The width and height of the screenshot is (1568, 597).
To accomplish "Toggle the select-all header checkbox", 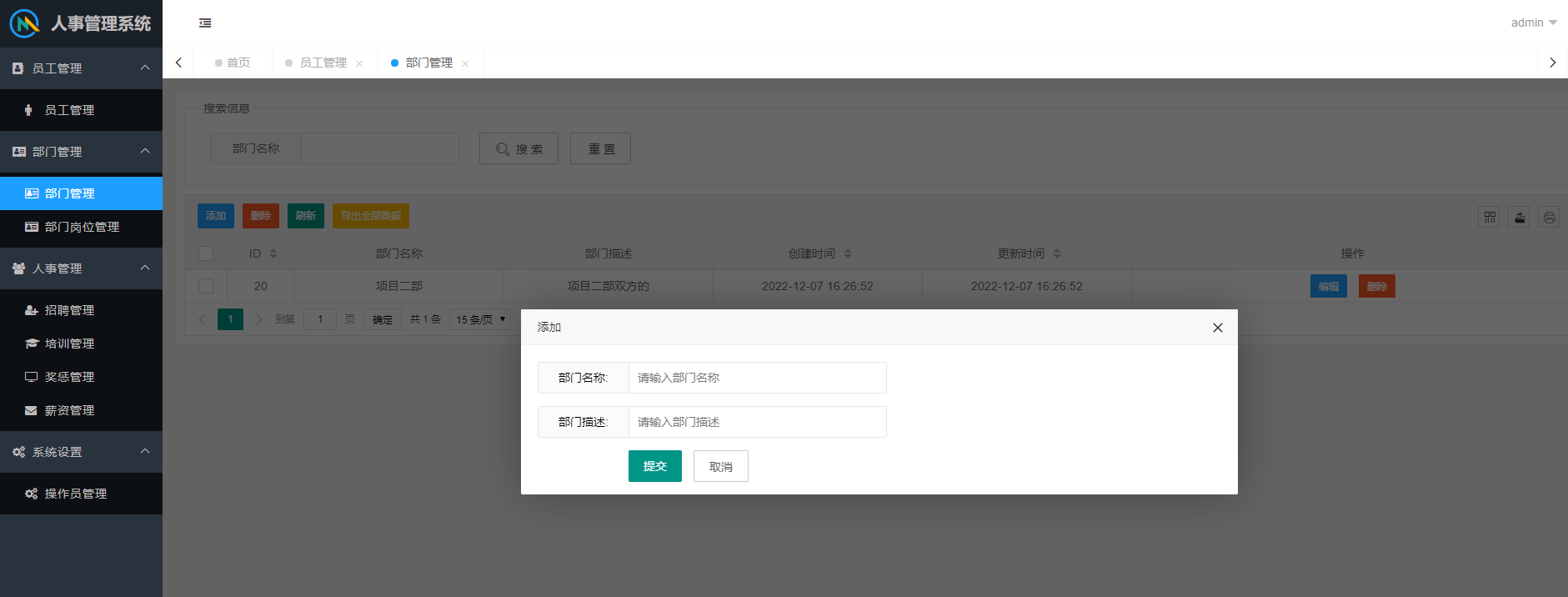I will tap(206, 253).
